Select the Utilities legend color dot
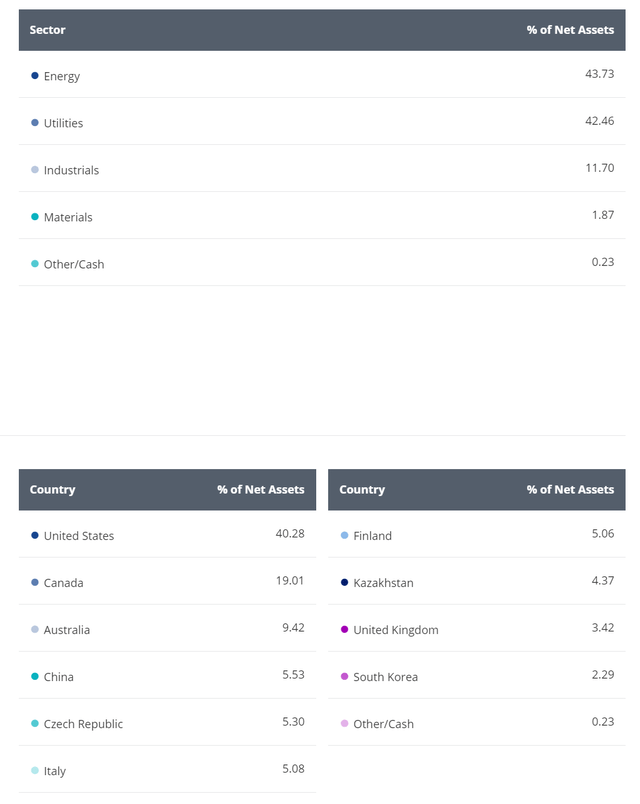The width and height of the screenshot is (640, 804). [x=35, y=123]
